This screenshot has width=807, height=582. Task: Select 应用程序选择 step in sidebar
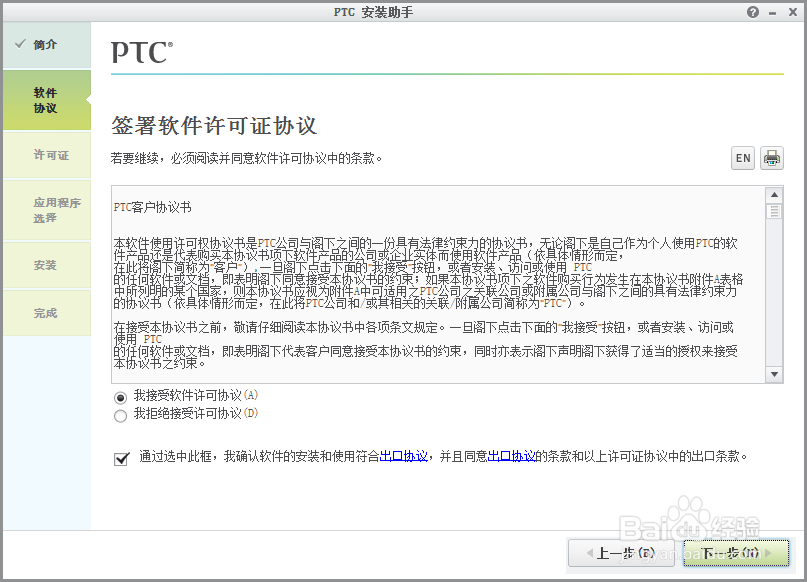point(47,210)
